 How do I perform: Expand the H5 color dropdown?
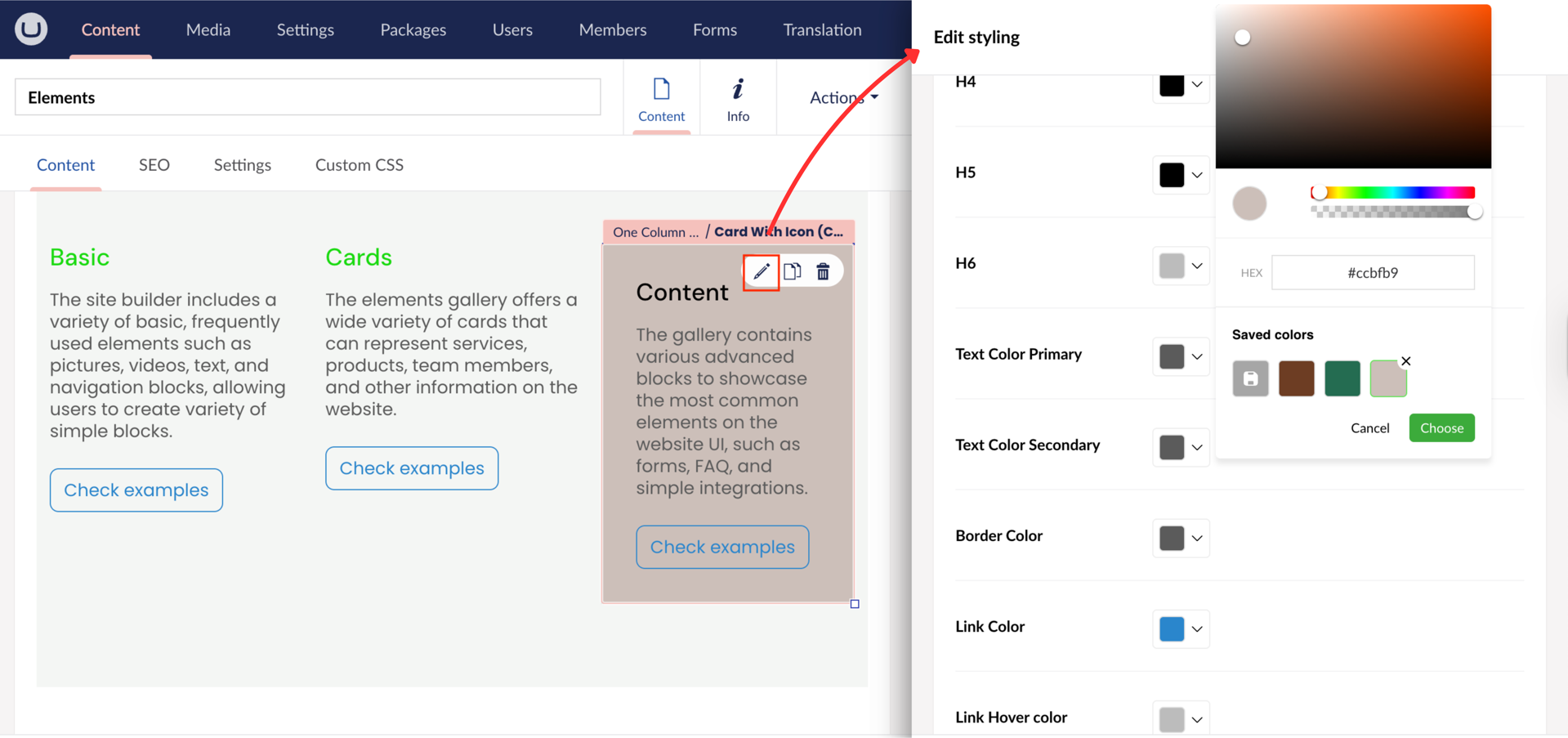[x=1196, y=175]
